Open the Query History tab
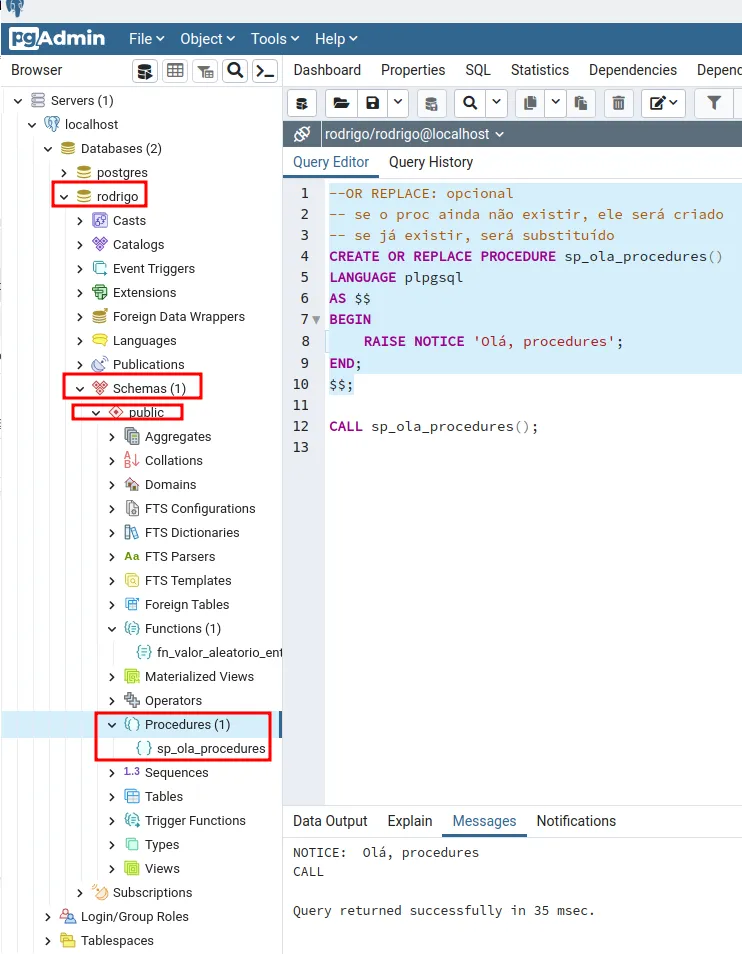The image size is (742, 954). click(431, 162)
